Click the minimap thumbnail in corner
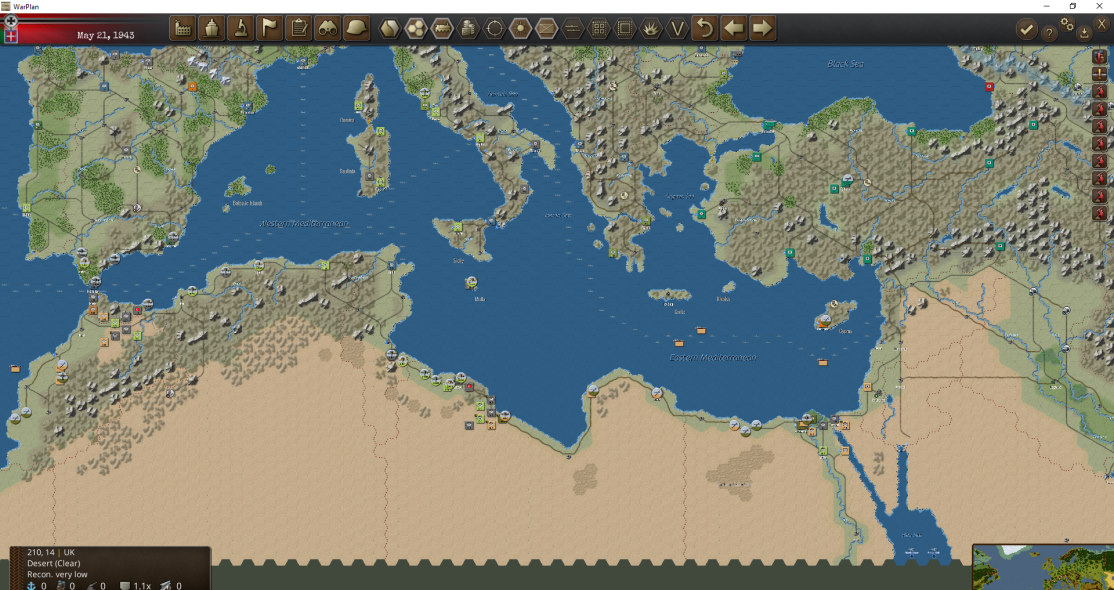The height and width of the screenshot is (590, 1114). tap(1043, 567)
